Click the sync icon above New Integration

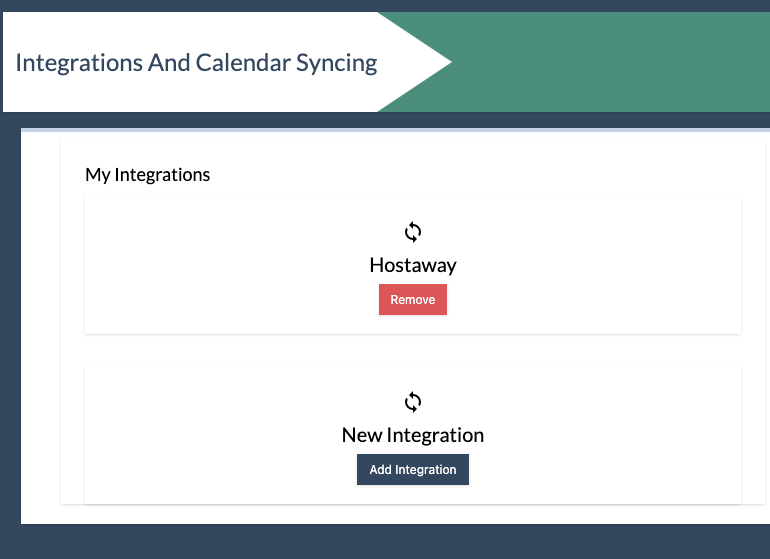click(412, 402)
